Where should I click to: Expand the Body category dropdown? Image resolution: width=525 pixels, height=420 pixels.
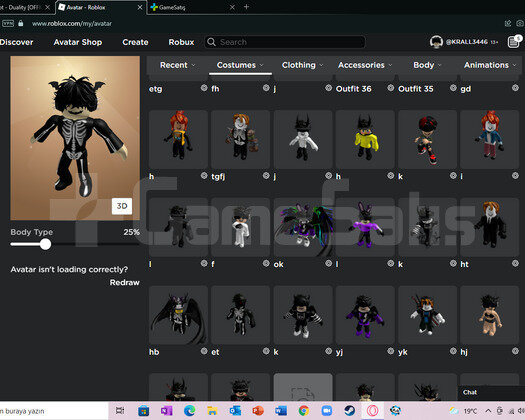[427, 65]
